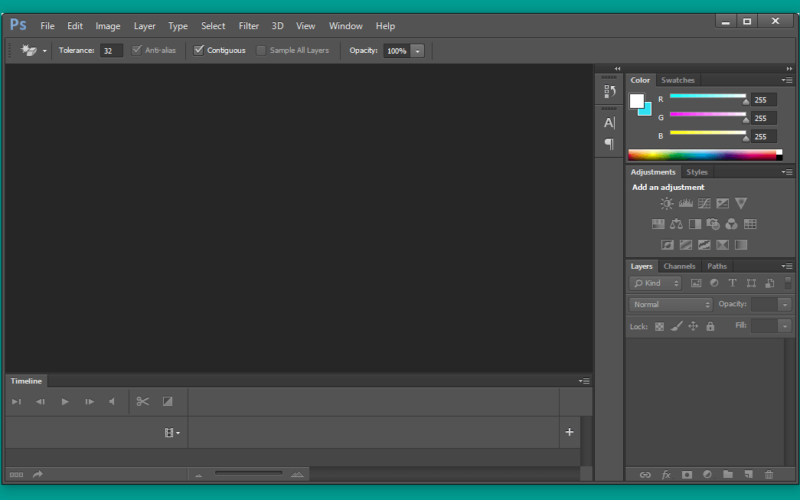The image size is (800, 500).
Task: Click the timeline transition icon
Action: 167,402
